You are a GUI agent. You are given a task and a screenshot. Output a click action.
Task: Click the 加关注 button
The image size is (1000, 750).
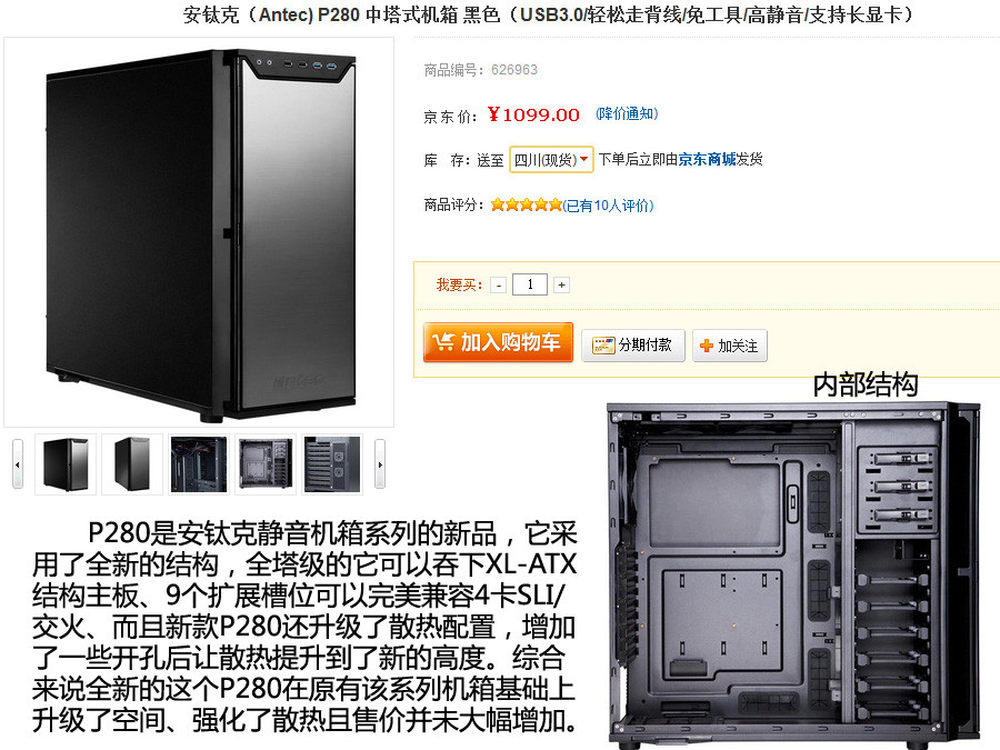tap(730, 346)
